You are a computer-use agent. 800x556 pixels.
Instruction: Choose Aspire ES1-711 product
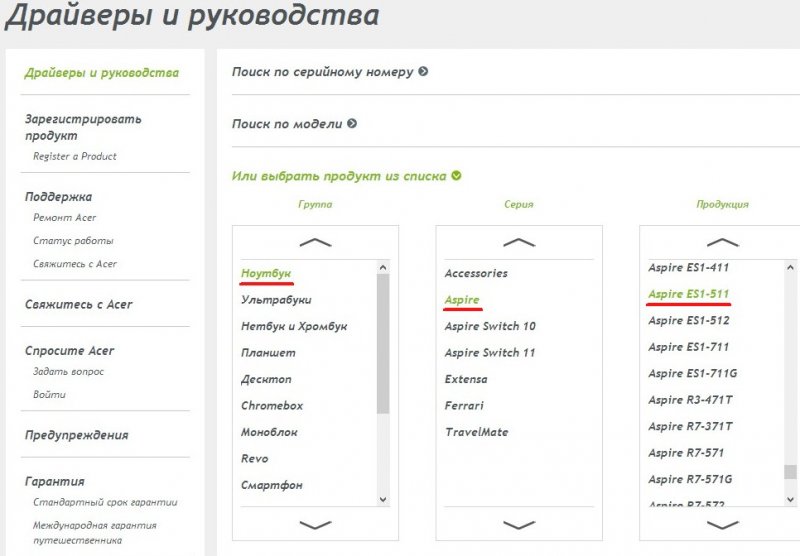click(688, 347)
